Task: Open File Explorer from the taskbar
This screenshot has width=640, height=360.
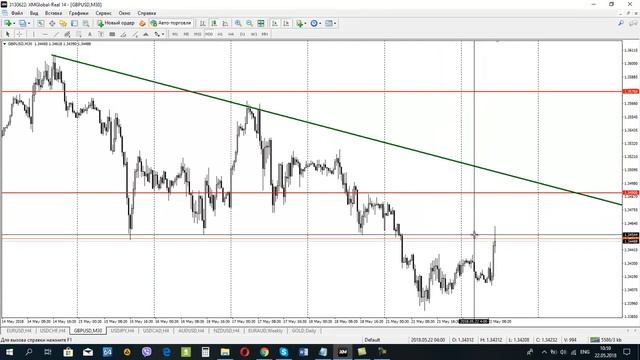Action: click(225, 352)
